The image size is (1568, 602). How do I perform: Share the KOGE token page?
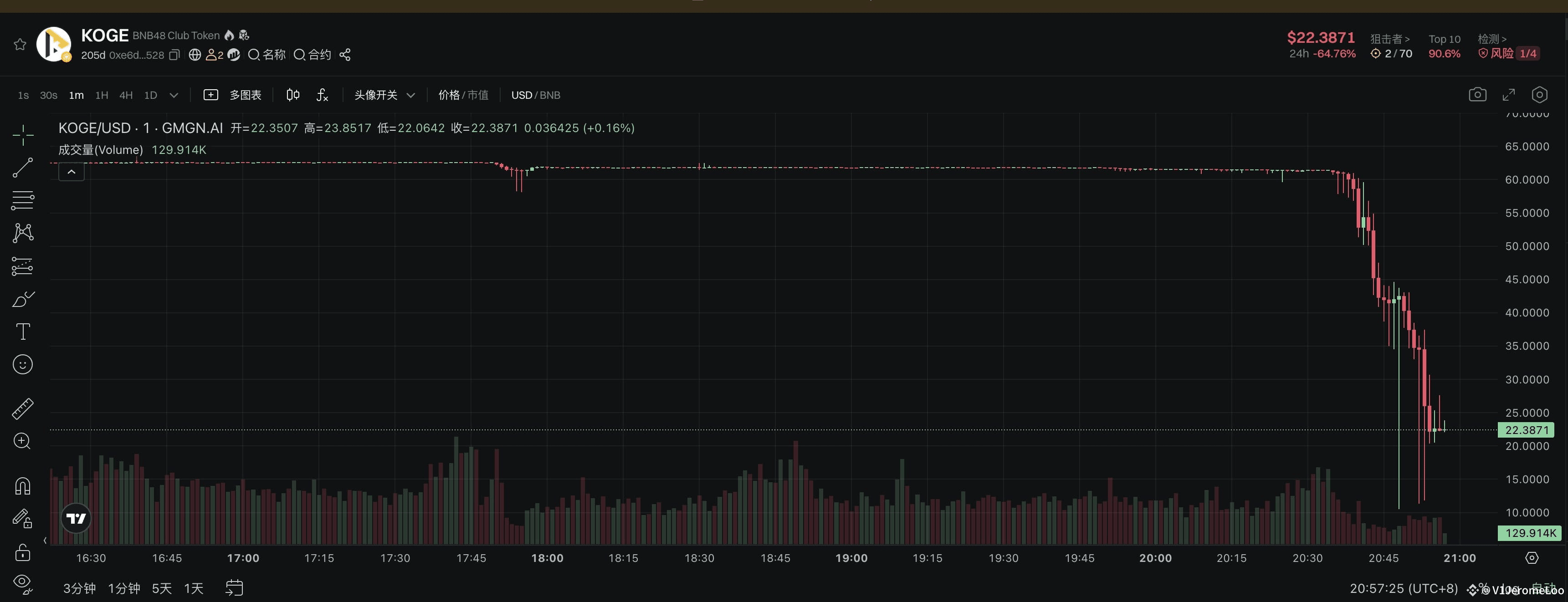(345, 55)
